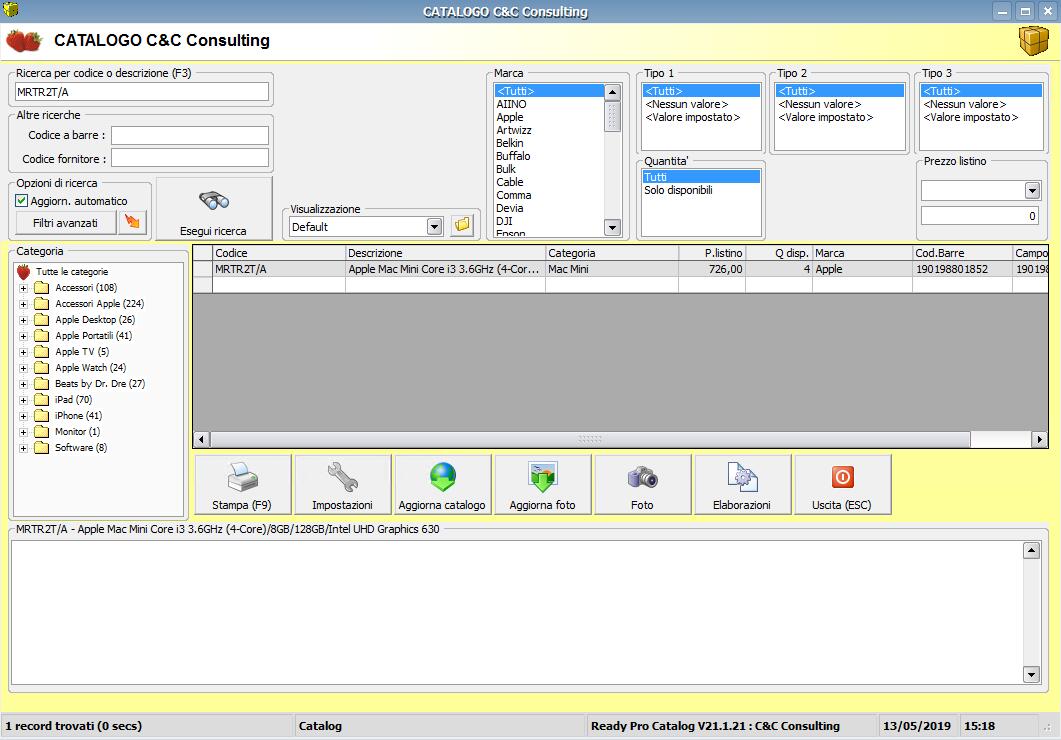Image resolution: width=1061 pixels, height=740 pixels.
Task: Sort table by Q disp. column header
Action: coord(779,253)
